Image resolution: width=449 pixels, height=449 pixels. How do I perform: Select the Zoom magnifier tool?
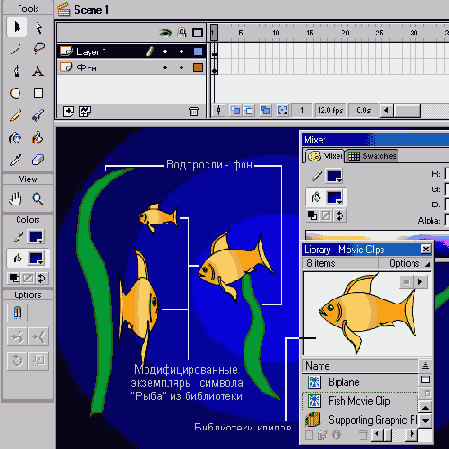[x=38, y=199]
